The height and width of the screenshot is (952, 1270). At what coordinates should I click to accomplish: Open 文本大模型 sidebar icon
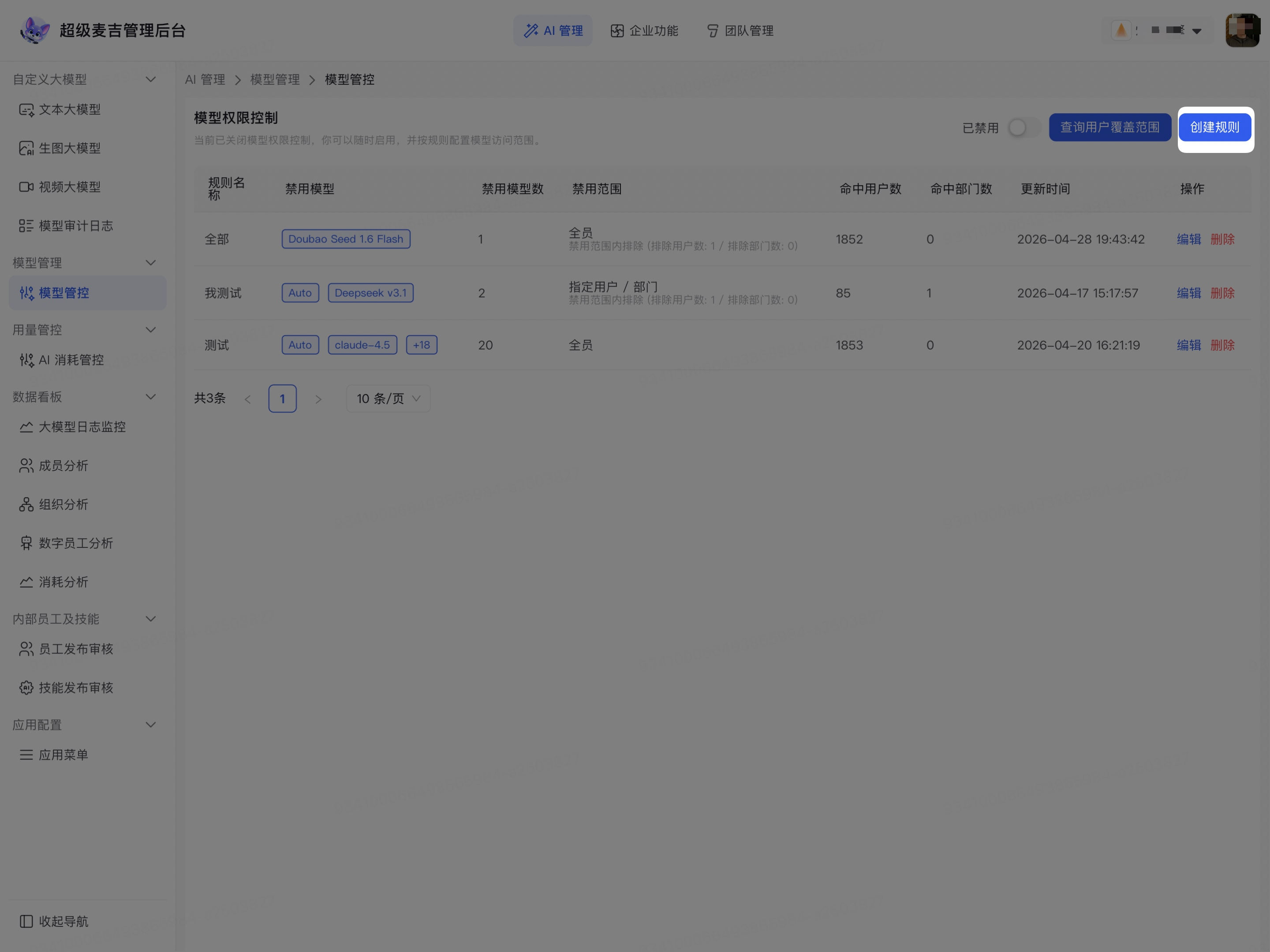pyautogui.click(x=26, y=110)
